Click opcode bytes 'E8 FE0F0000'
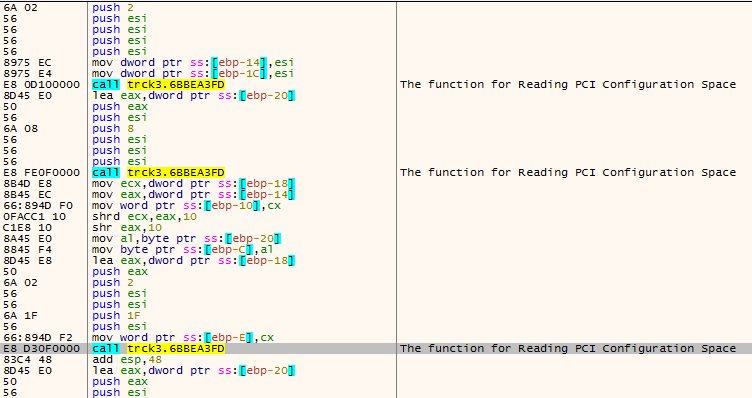 (x=41, y=173)
